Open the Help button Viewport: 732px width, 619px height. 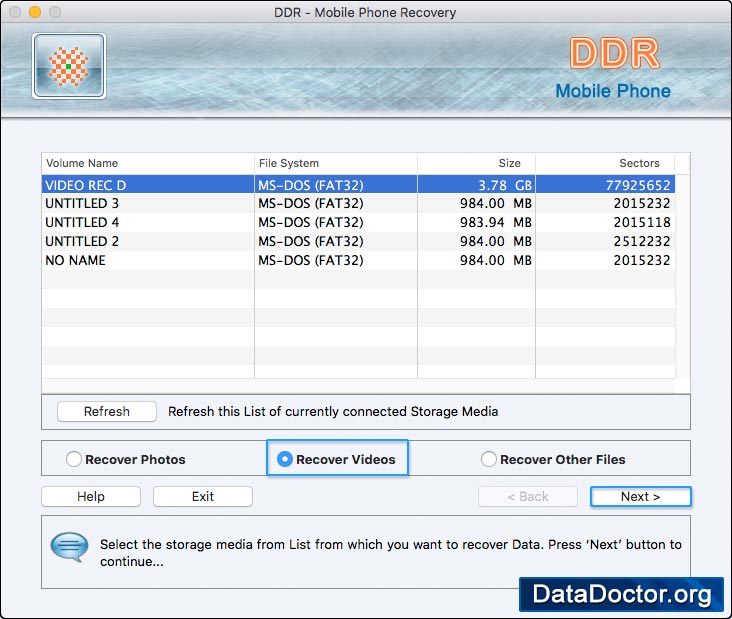tap(91, 496)
